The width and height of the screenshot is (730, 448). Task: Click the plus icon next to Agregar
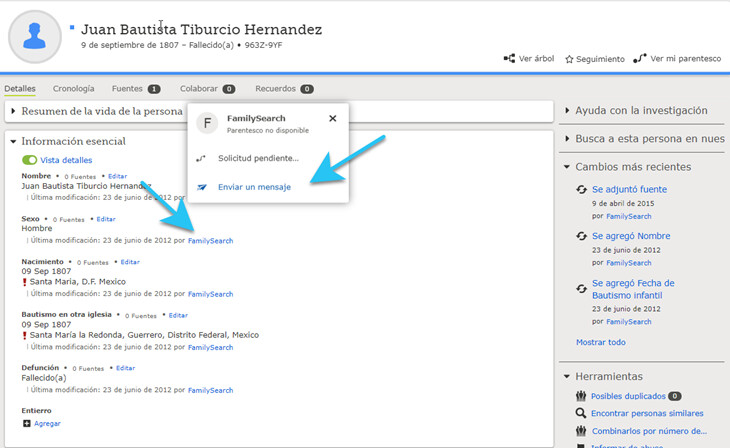click(27, 423)
